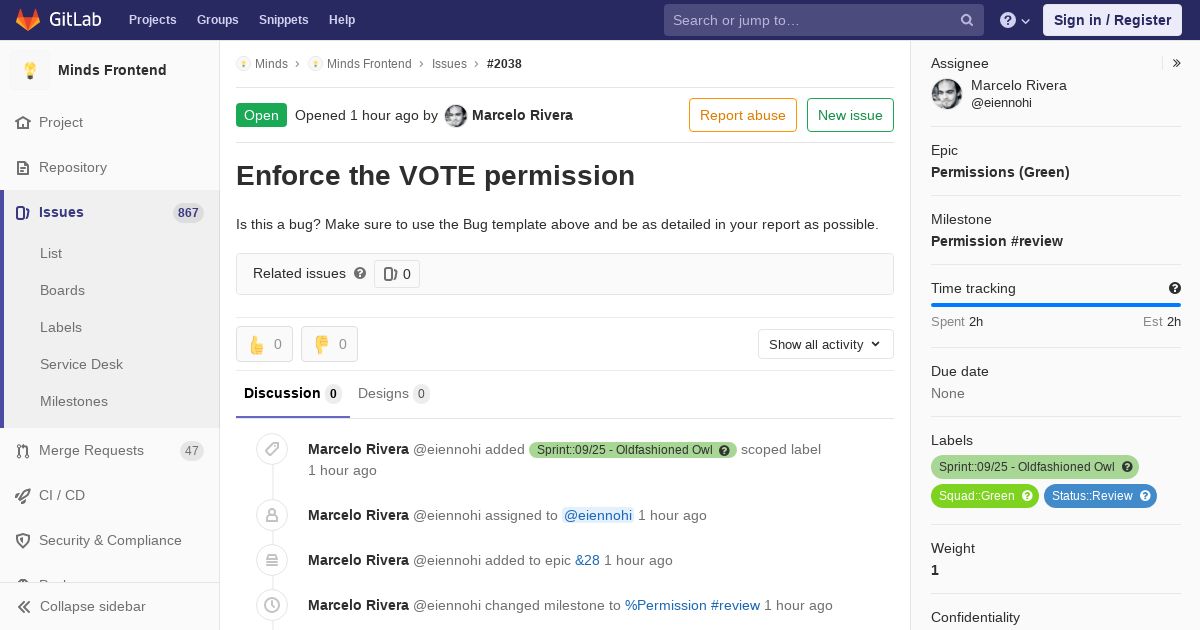Switch to the Designs tab
Viewport: 1200px width, 630px height.
[394, 393]
